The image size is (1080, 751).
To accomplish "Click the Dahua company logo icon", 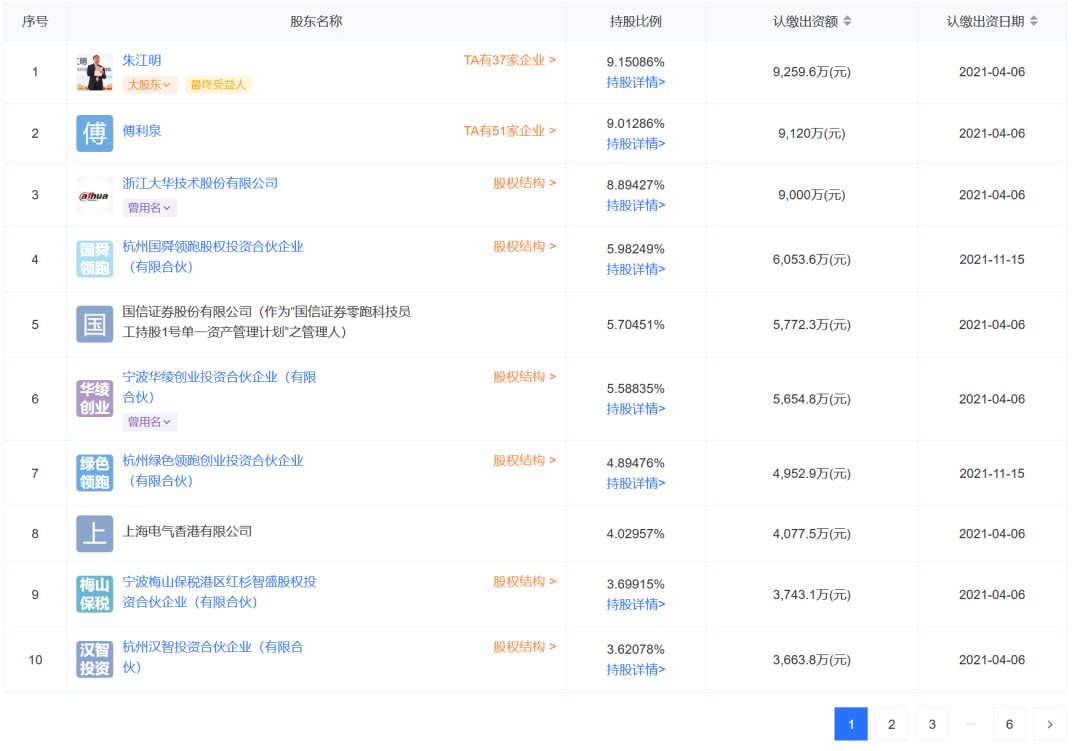I will tap(94, 196).
